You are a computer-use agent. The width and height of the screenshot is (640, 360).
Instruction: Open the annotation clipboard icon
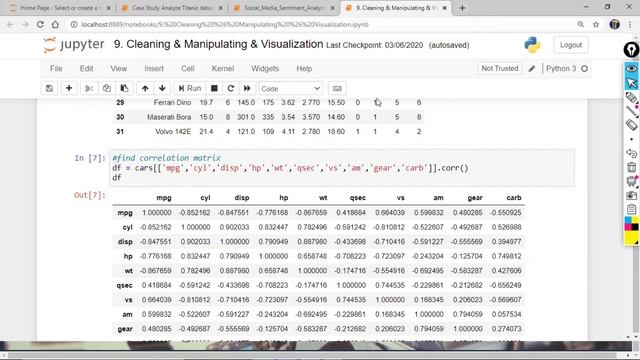631,209
